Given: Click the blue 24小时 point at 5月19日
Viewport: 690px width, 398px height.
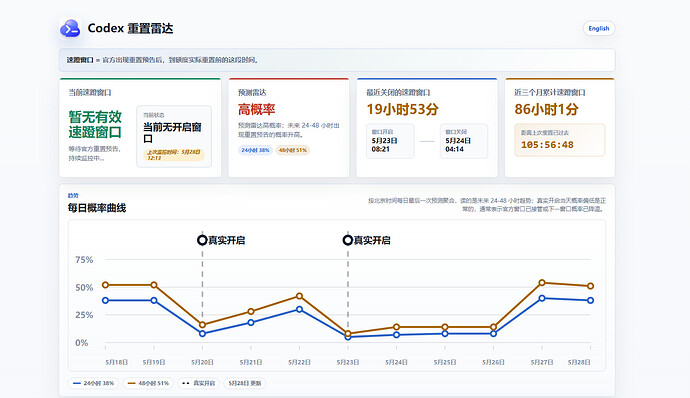Looking at the screenshot, I should click(154, 300).
